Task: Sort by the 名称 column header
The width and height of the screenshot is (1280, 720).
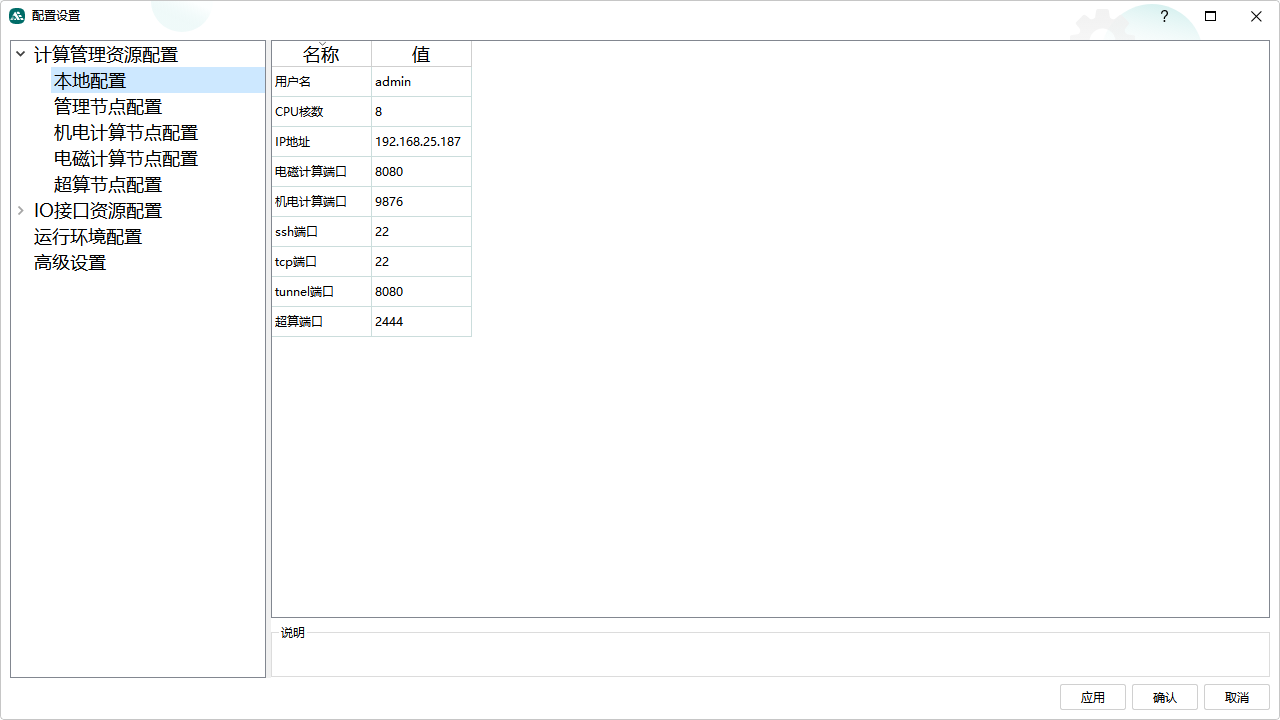Action: 321,54
